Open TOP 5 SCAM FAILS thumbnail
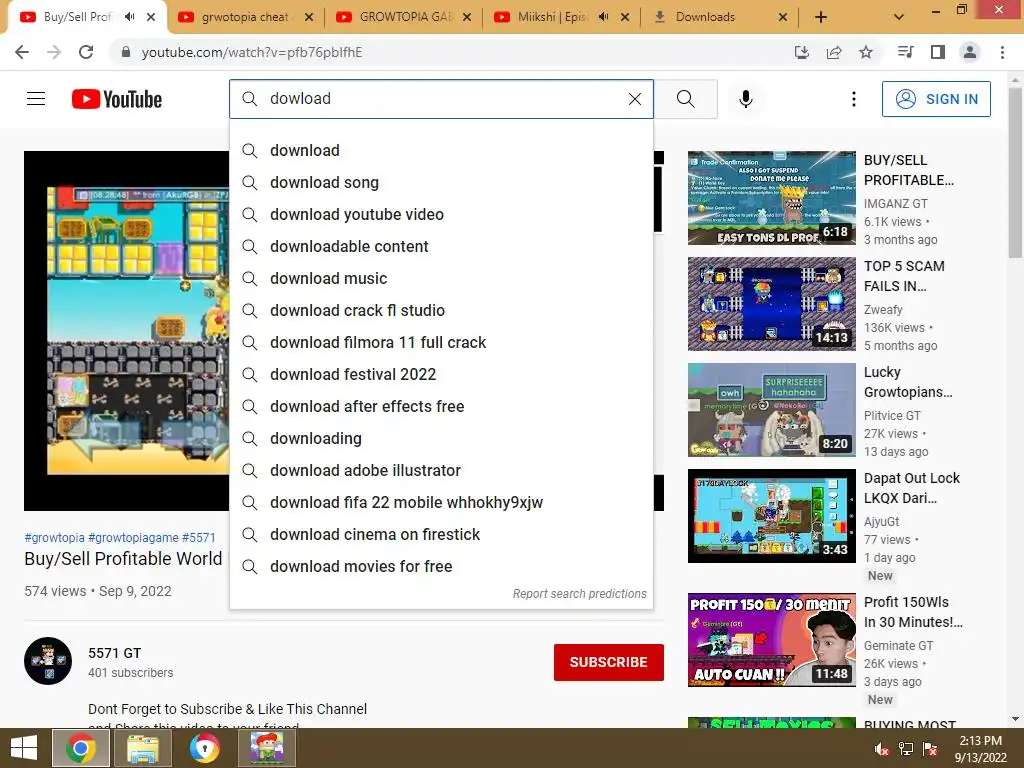Screen dimensions: 1024x768 coord(771,304)
